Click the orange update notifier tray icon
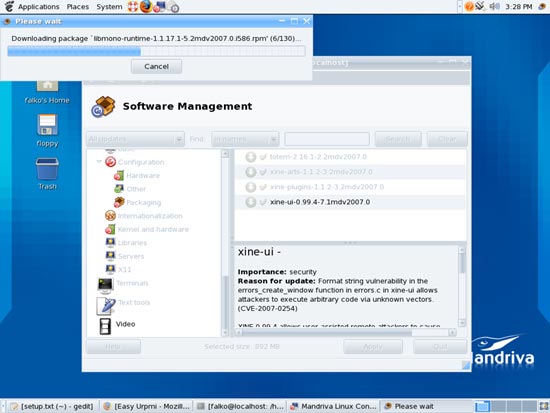Image resolution: width=550 pixels, height=413 pixels. click(469, 6)
